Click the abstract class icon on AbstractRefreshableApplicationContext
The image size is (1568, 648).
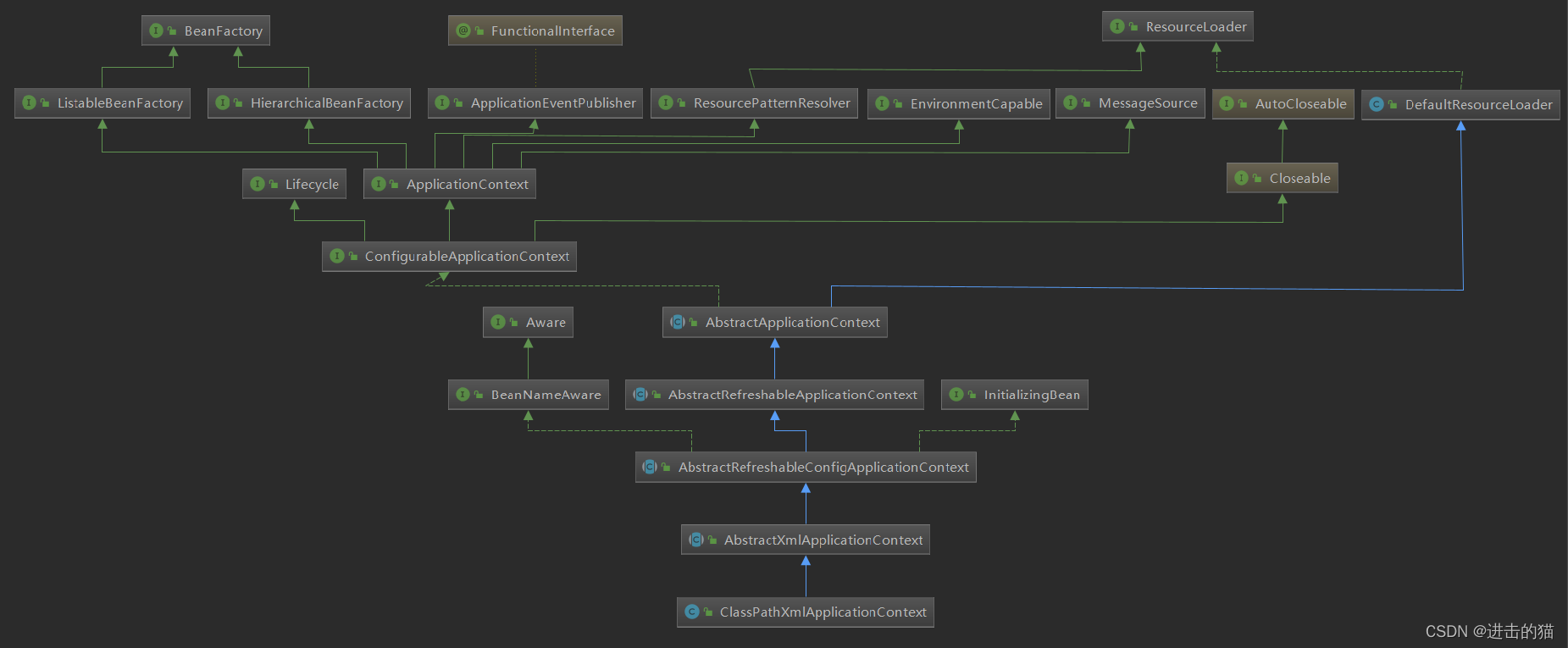point(640,395)
